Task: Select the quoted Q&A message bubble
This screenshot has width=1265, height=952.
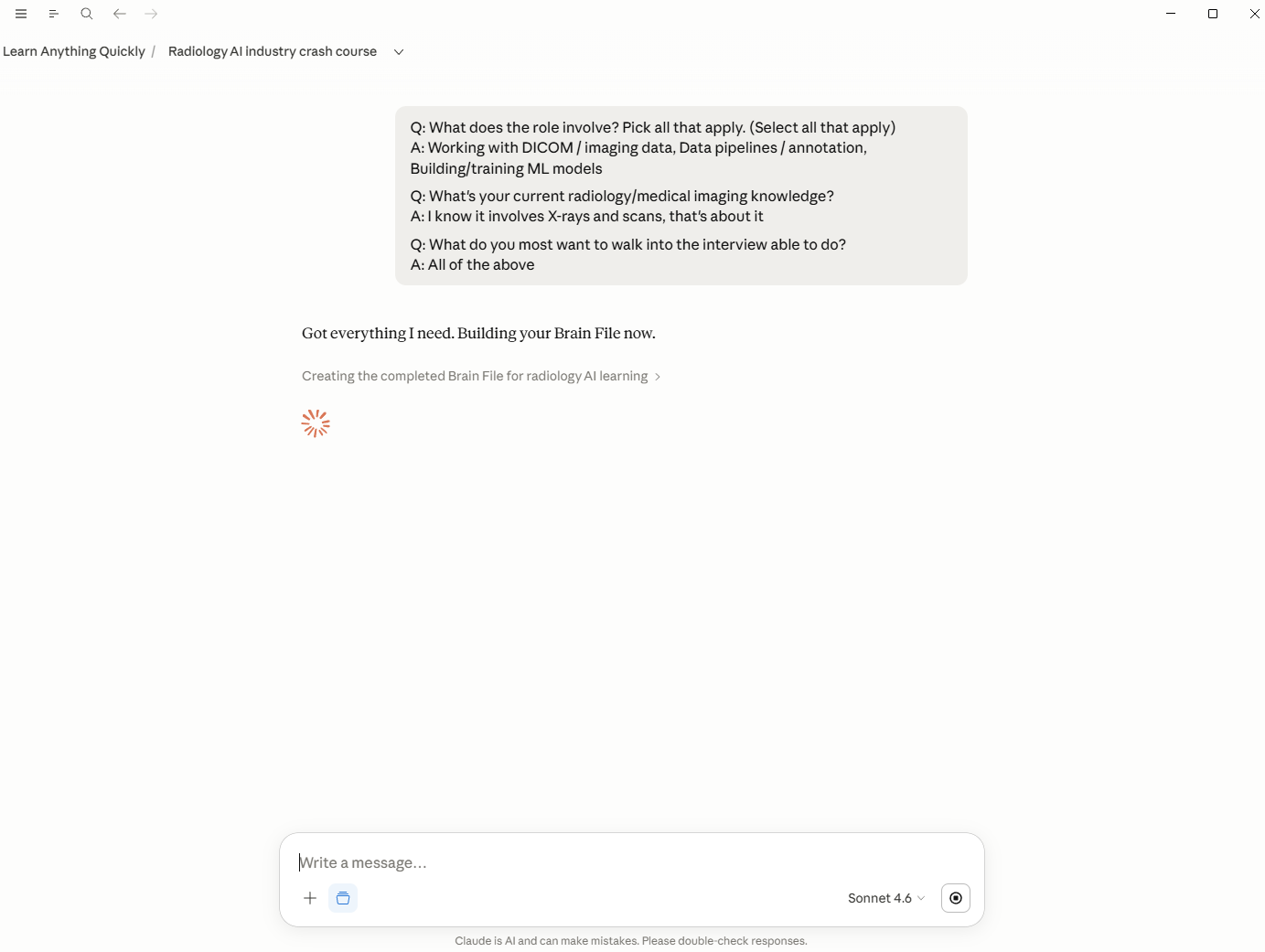Action: click(x=681, y=196)
